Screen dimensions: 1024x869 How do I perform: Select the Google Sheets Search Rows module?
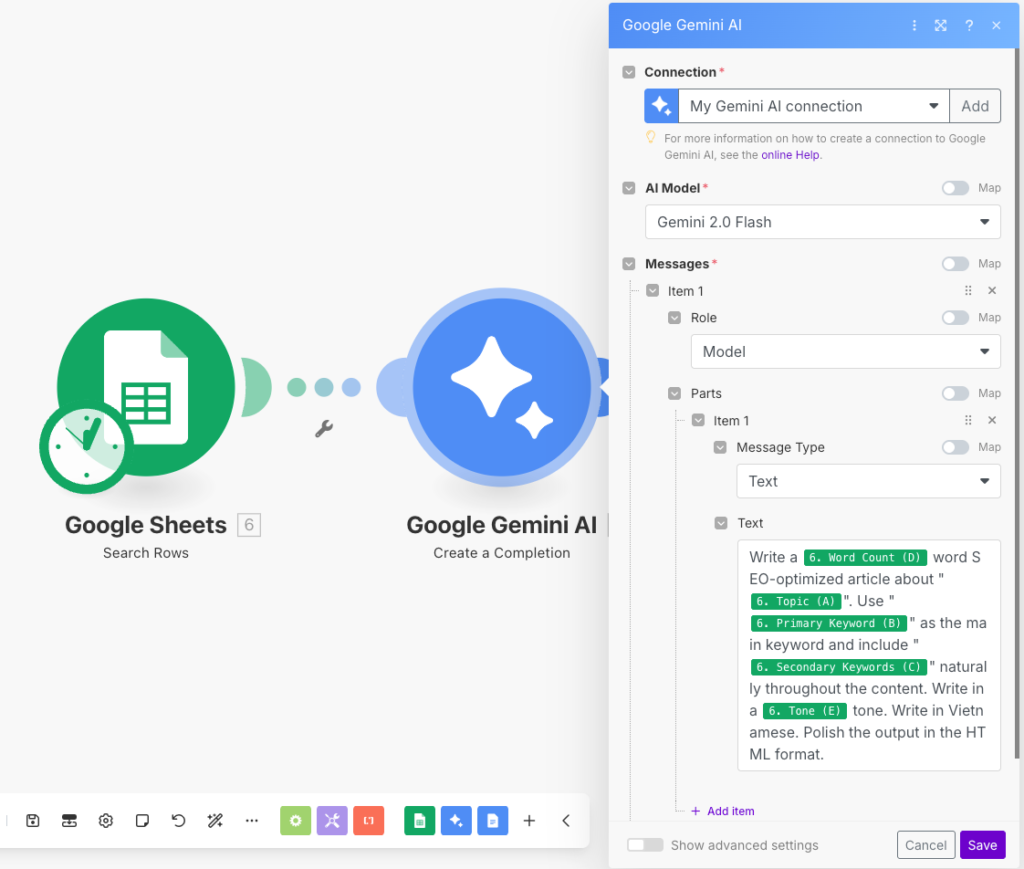pyautogui.click(x=146, y=387)
